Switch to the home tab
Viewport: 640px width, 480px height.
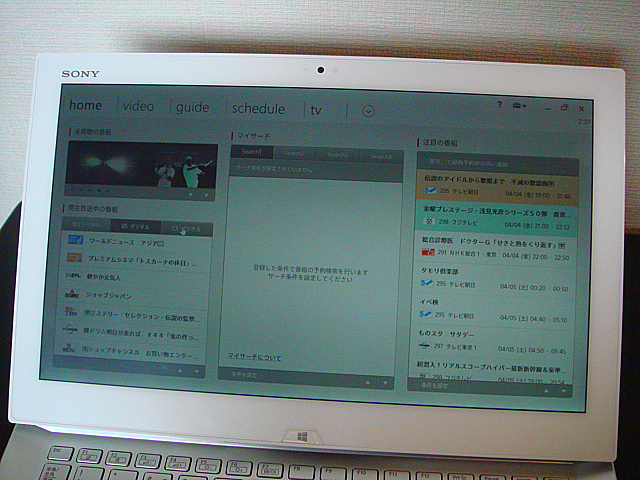(x=85, y=105)
